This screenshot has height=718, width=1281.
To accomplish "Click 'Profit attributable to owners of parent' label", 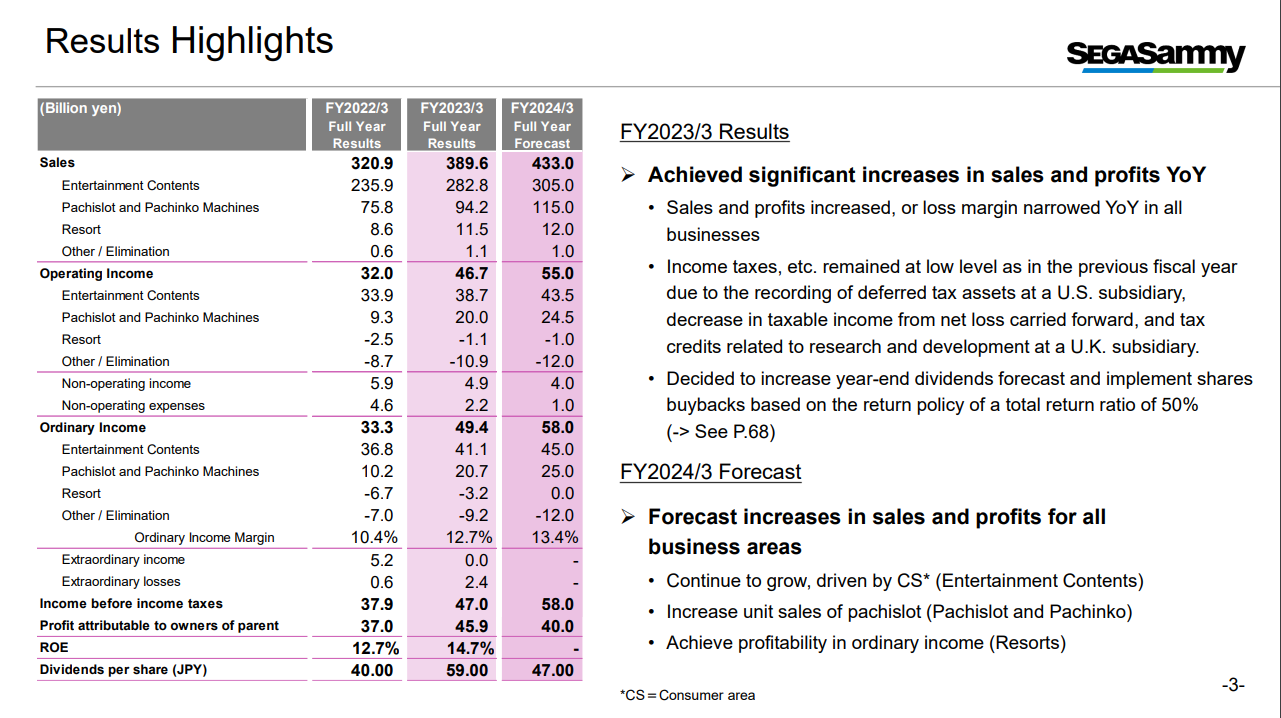I will pos(159,625).
